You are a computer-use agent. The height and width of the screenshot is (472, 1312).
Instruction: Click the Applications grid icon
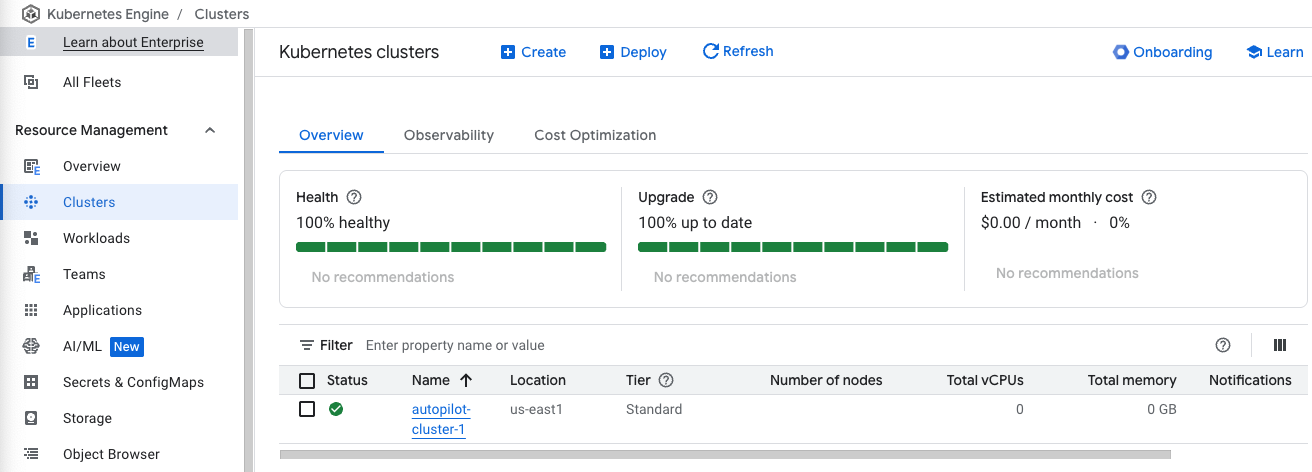pyautogui.click(x=31, y=310)
